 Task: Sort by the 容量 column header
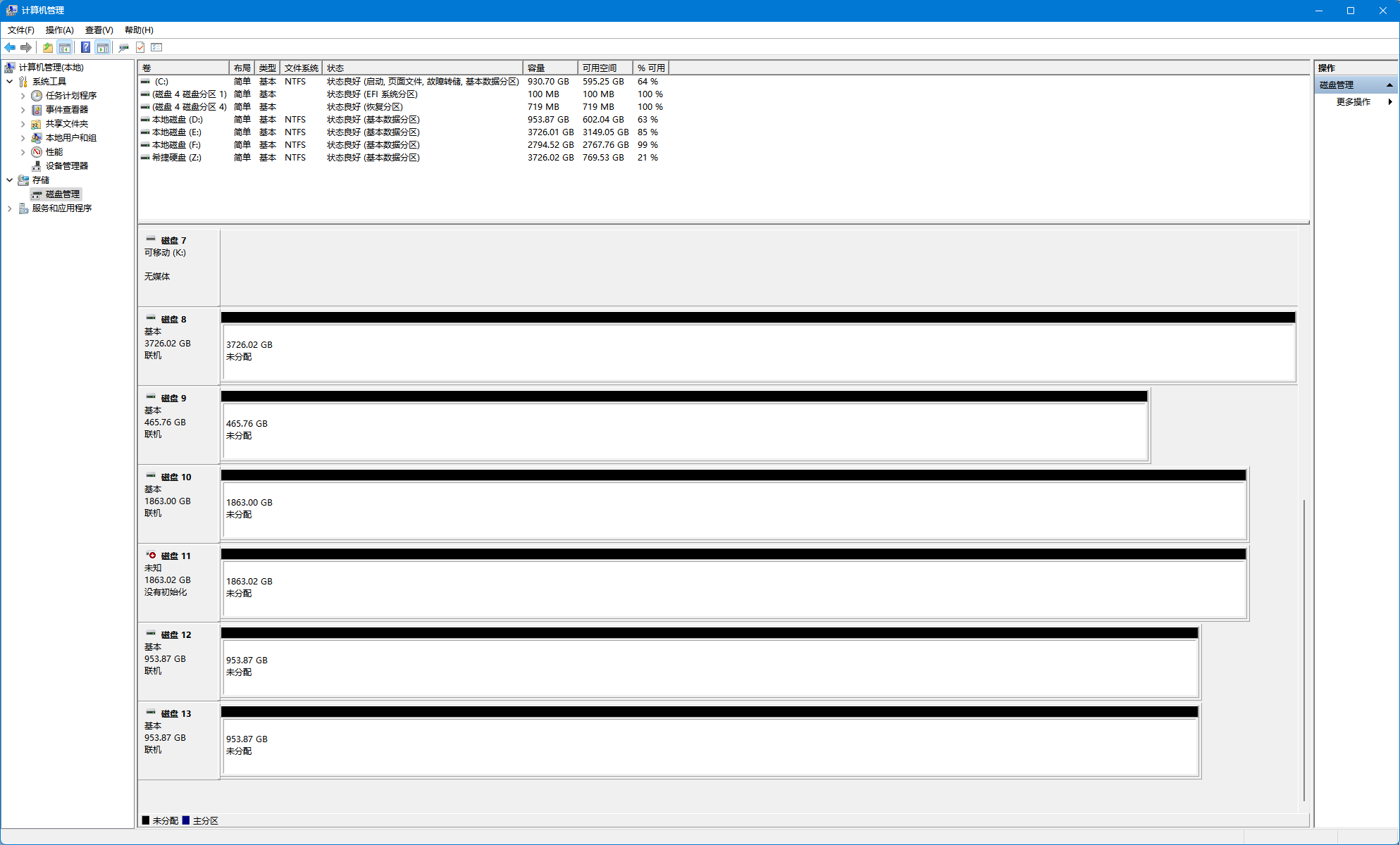pos(550,68)
